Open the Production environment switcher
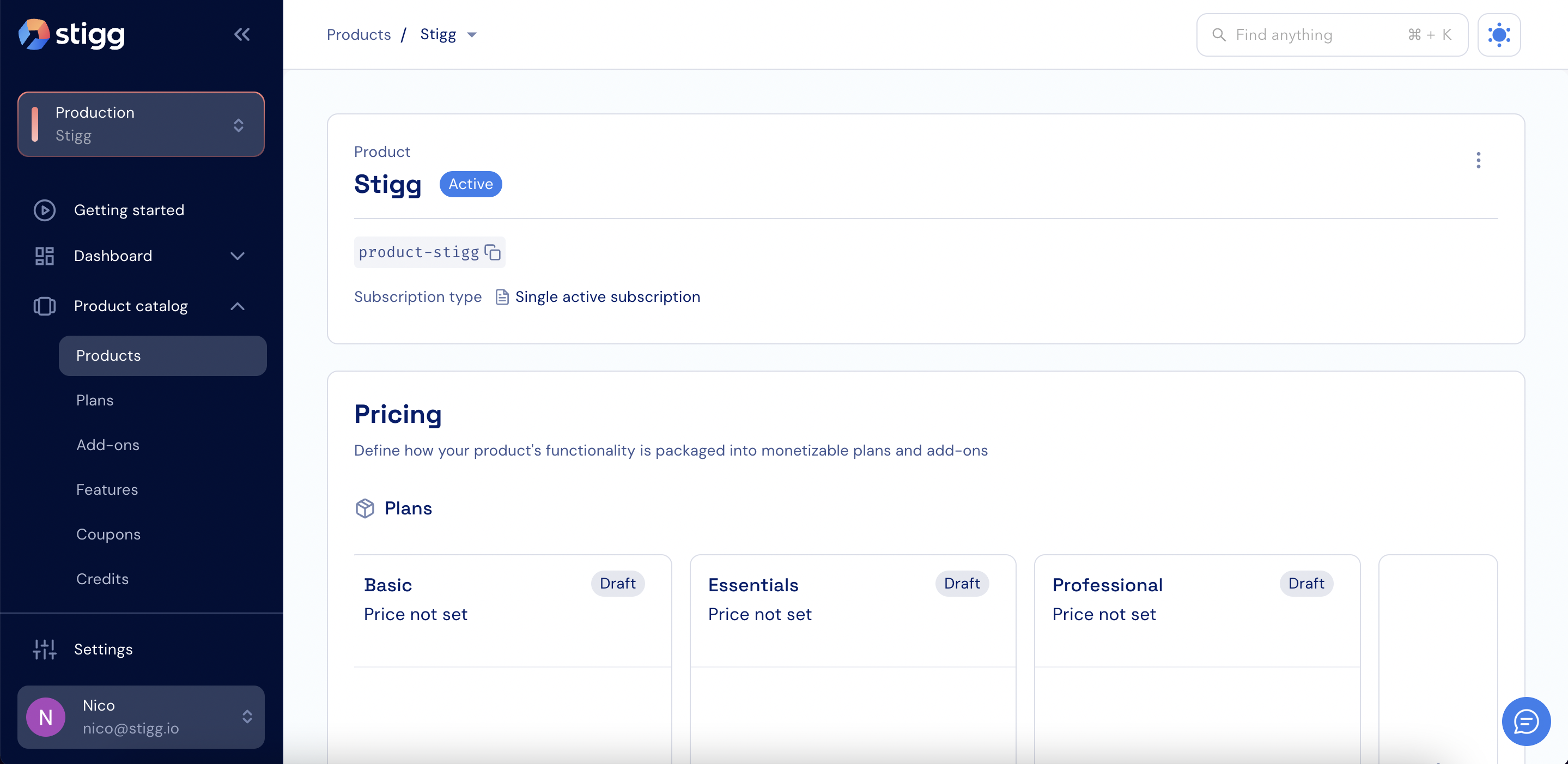 pos(141,124)
